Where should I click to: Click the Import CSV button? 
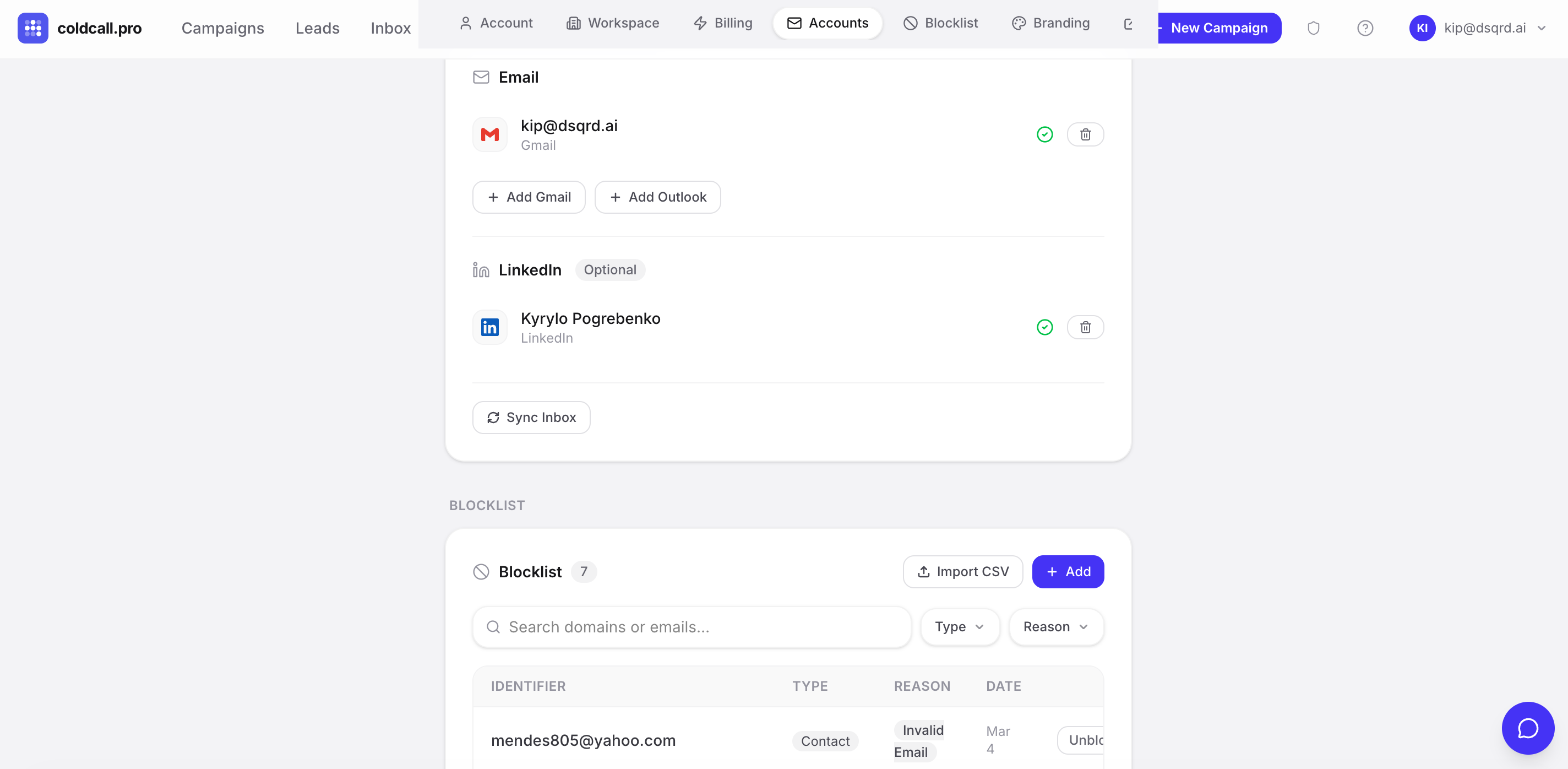962,572
